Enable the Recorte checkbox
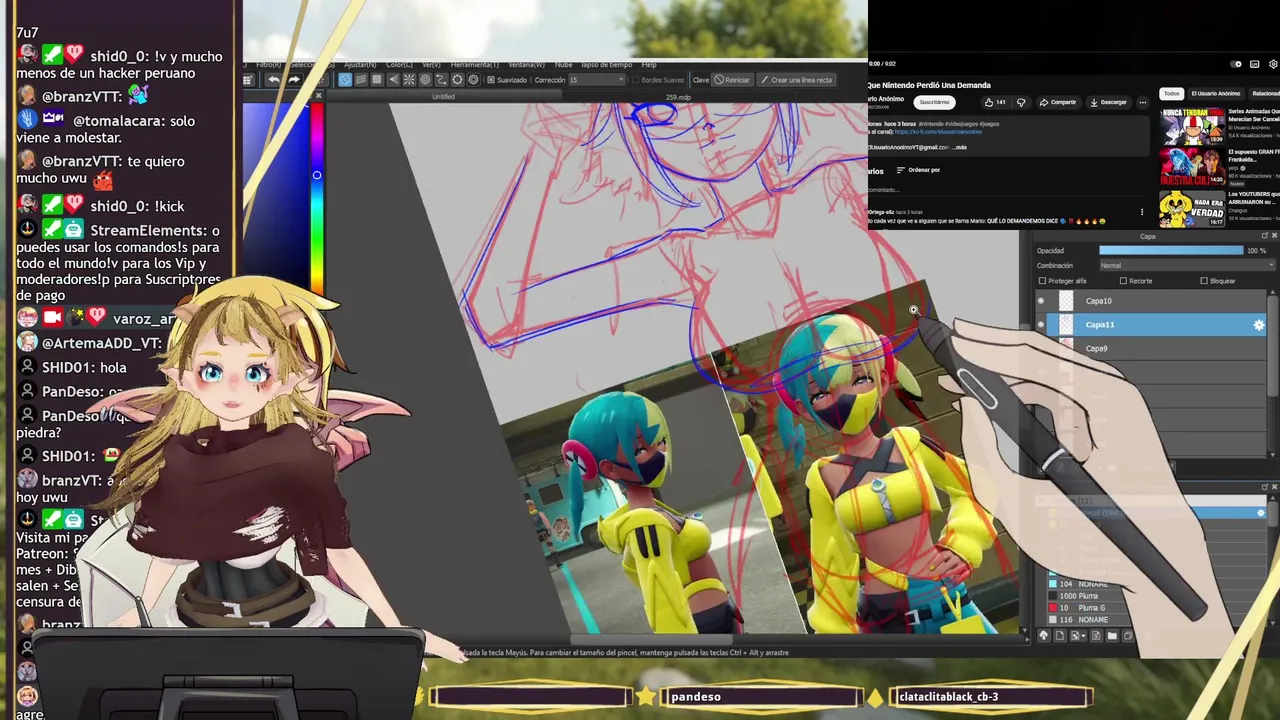This screenshot has height=720, width=1280. point(1123,281)
